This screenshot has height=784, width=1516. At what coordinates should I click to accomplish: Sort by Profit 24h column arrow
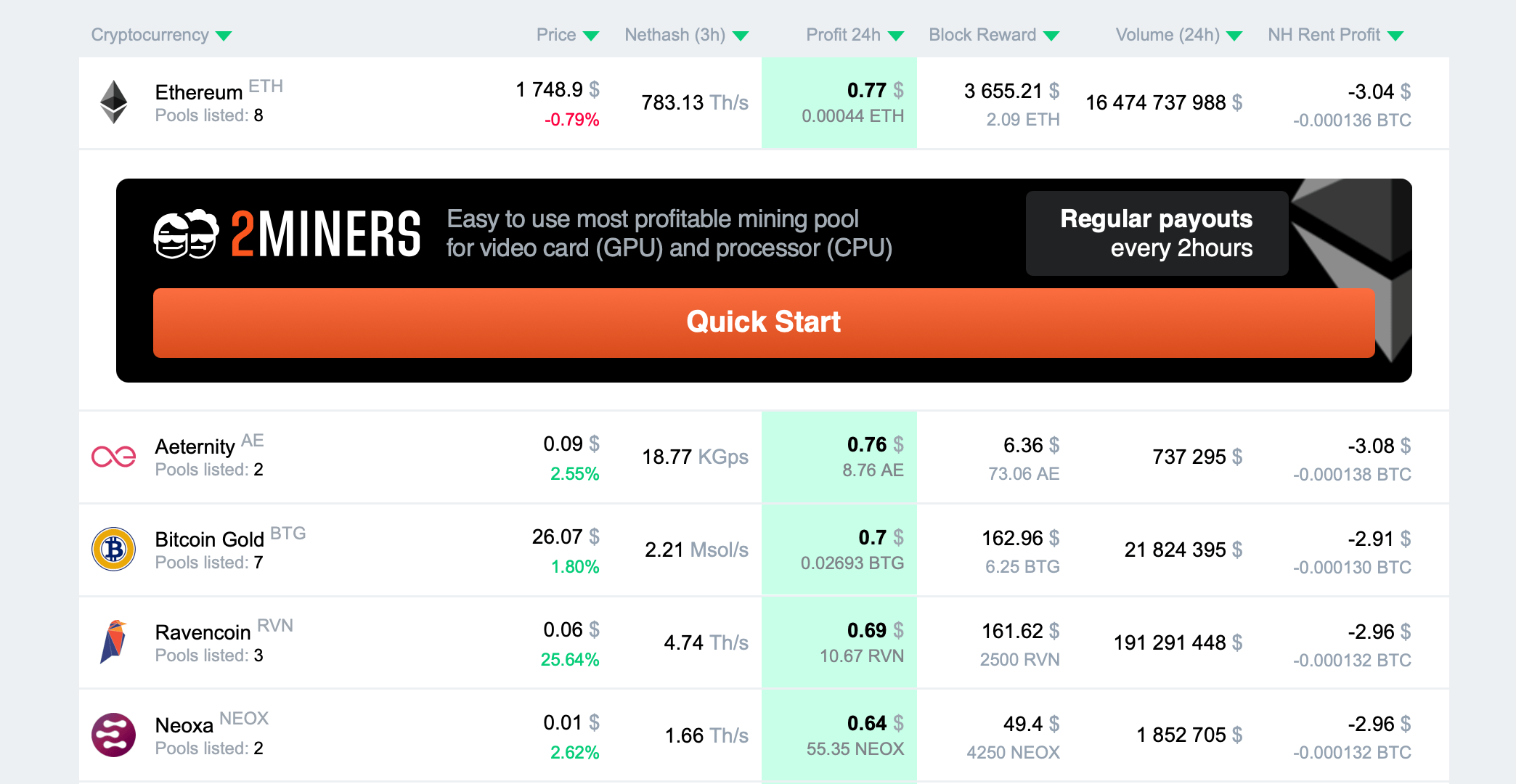pyautogui.click(x=896, y=36)
